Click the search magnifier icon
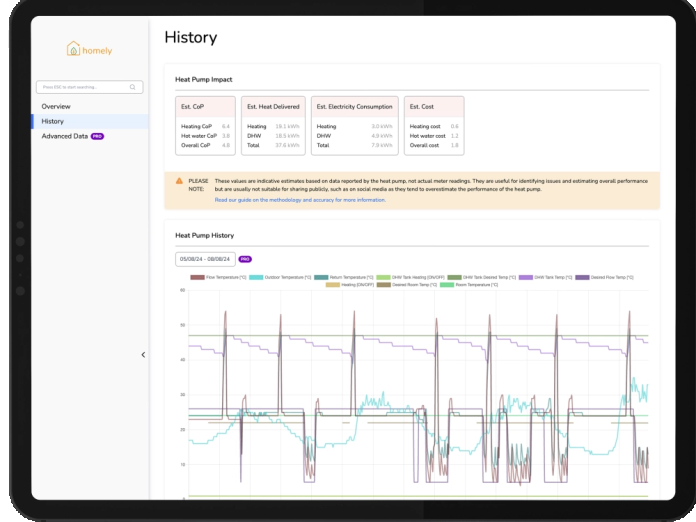 (133, 87)
